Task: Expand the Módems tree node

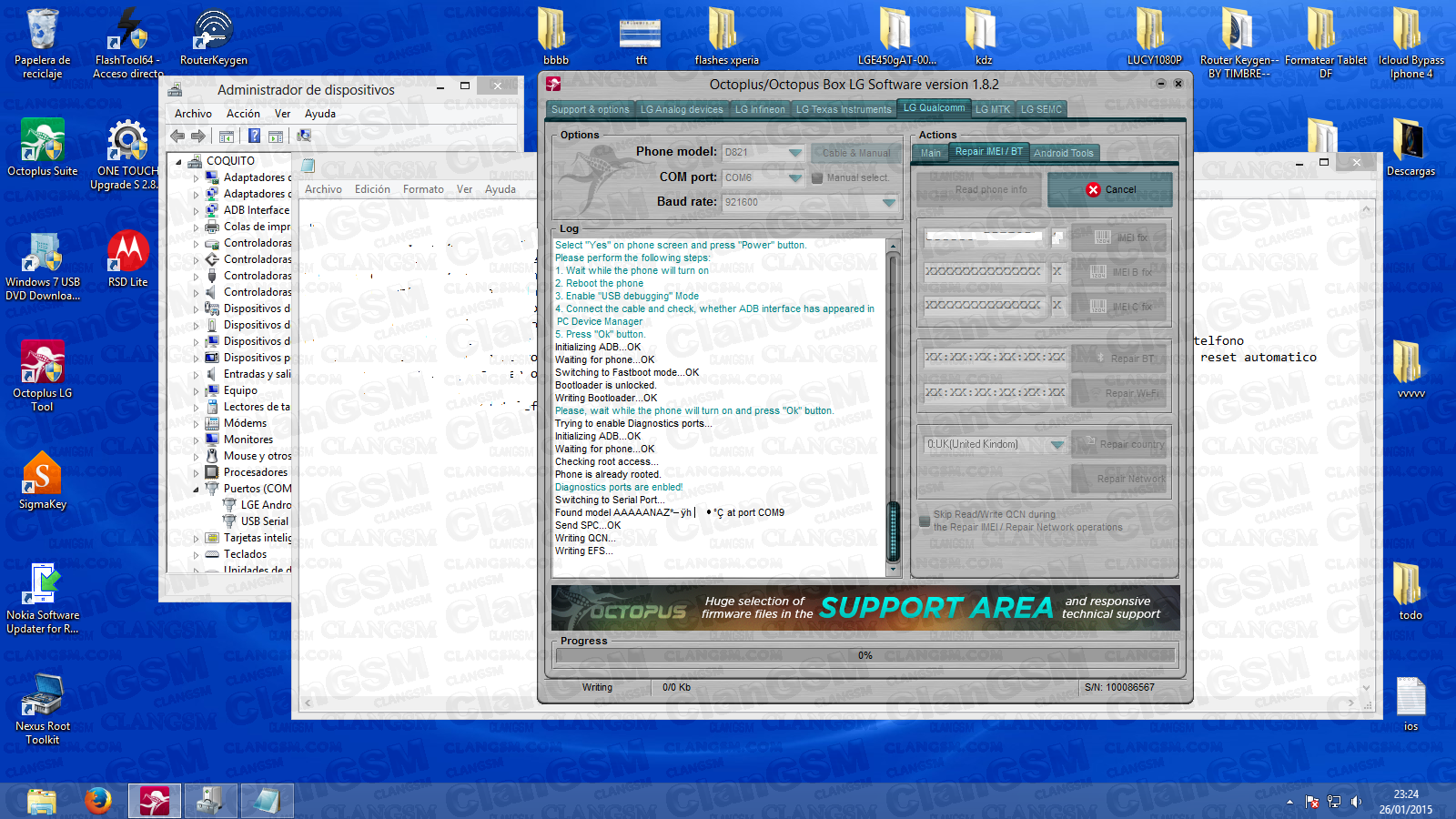Action: click(x=196, y=423)
